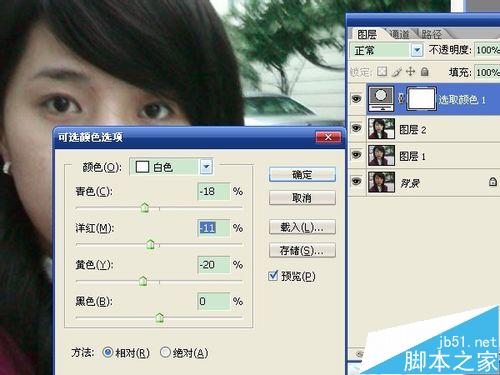This screenshot has width=500, height=375.
Task: Select the 相对(R) method radio button
Action: pos(108,352)
